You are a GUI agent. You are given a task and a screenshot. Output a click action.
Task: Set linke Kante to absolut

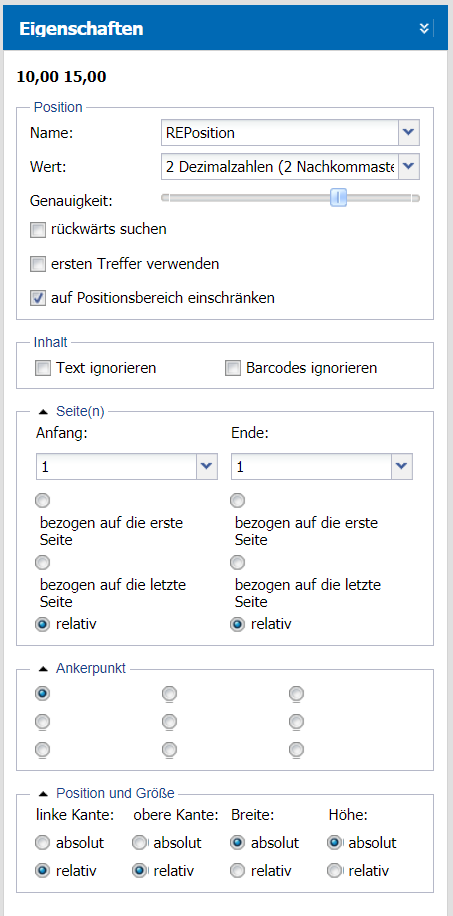coord(43,843)
